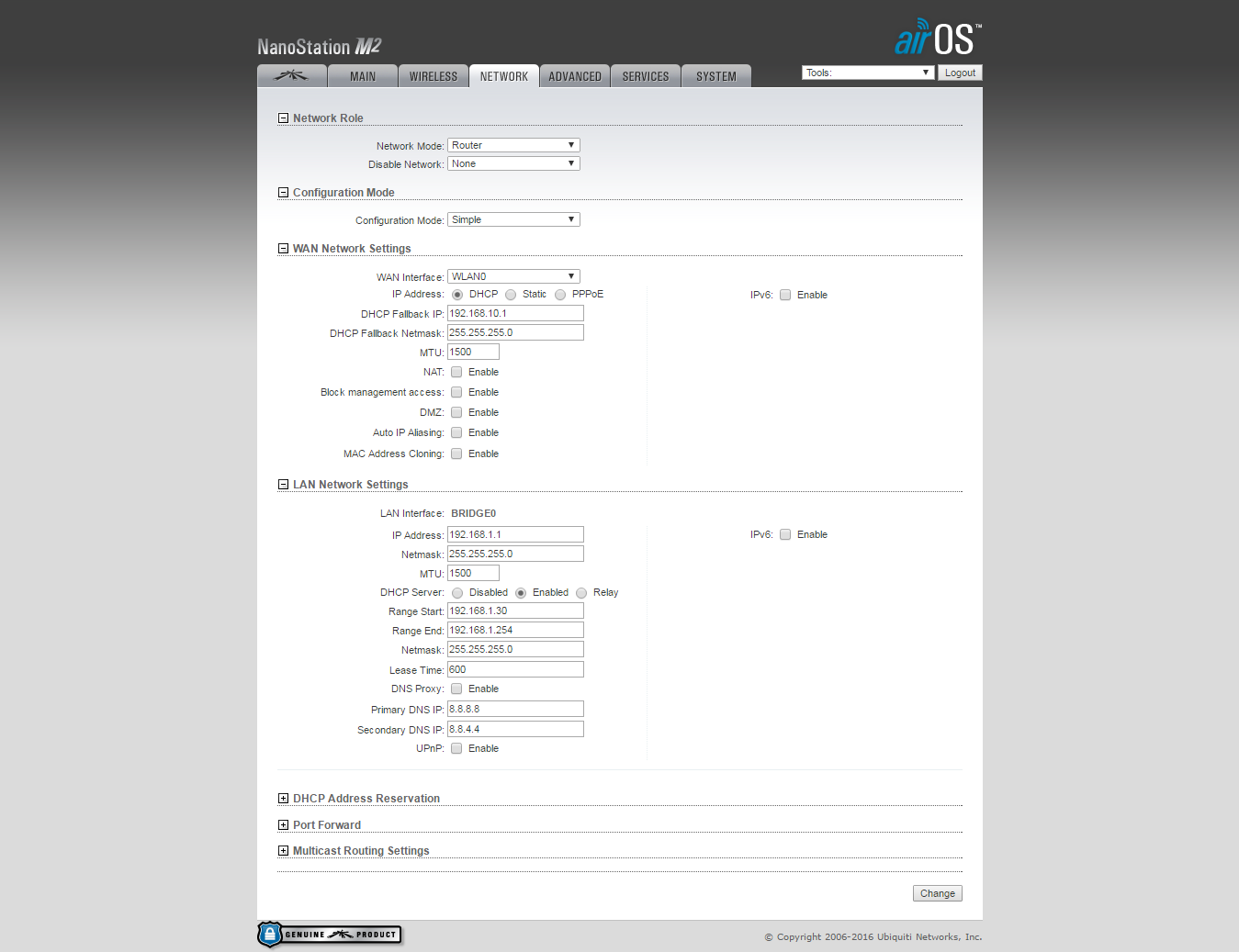
Task: Open the SYSTEM tab
Action: (x=716, y=76)
